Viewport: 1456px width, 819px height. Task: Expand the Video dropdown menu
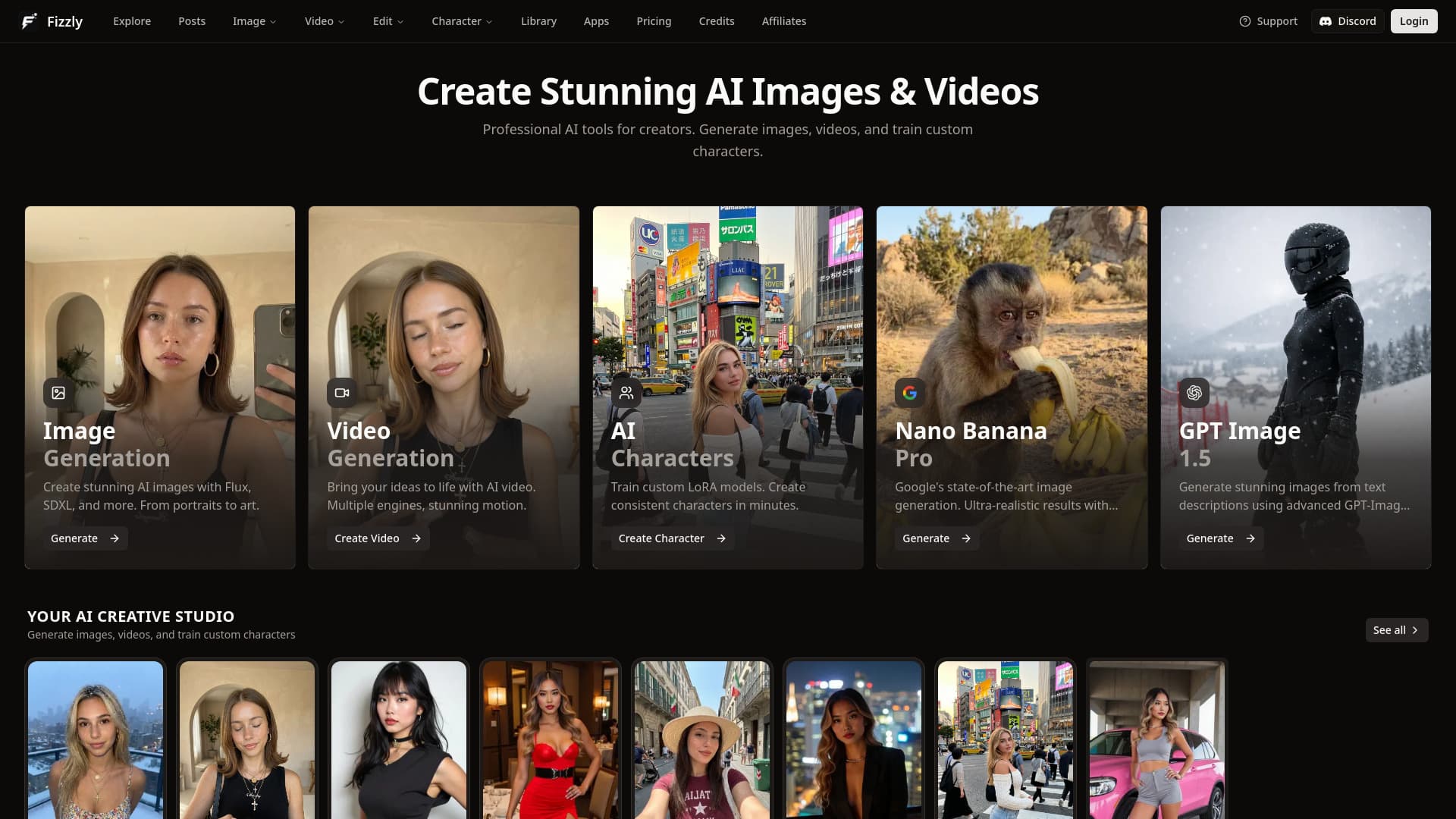tap(324, 21)
